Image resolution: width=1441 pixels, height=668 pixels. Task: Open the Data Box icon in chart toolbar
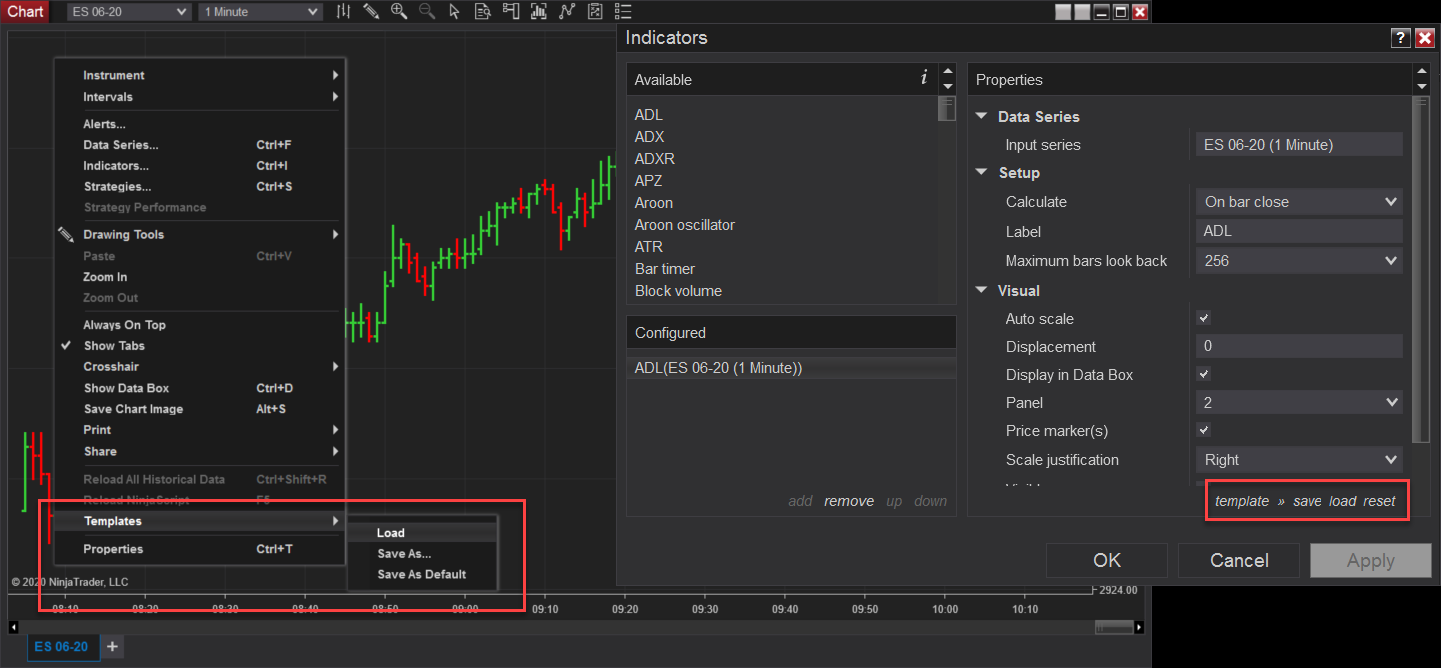pos(483,11)
